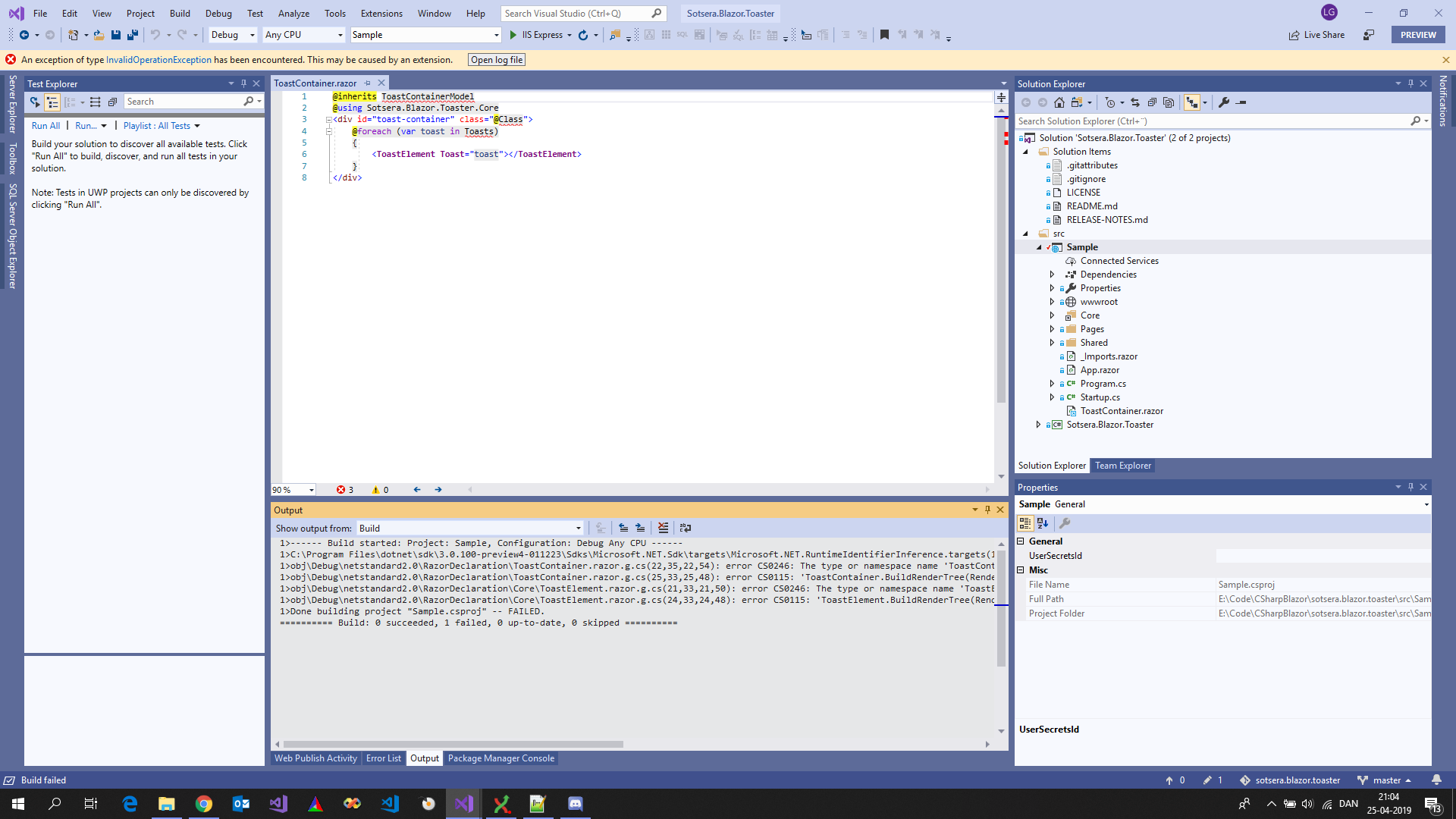
Task: Click the Live Share button
Action: [1316, 35]
